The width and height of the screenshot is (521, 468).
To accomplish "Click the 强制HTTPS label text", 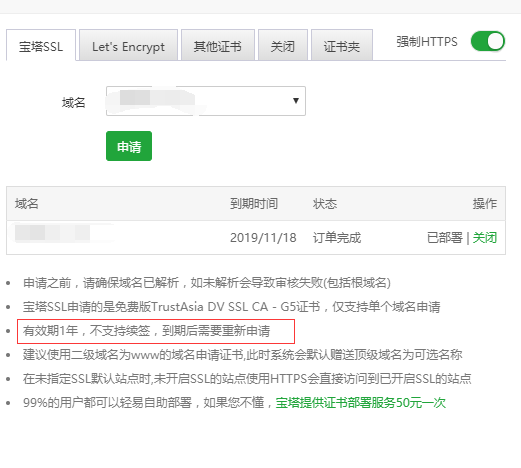I will coord(427,42).
